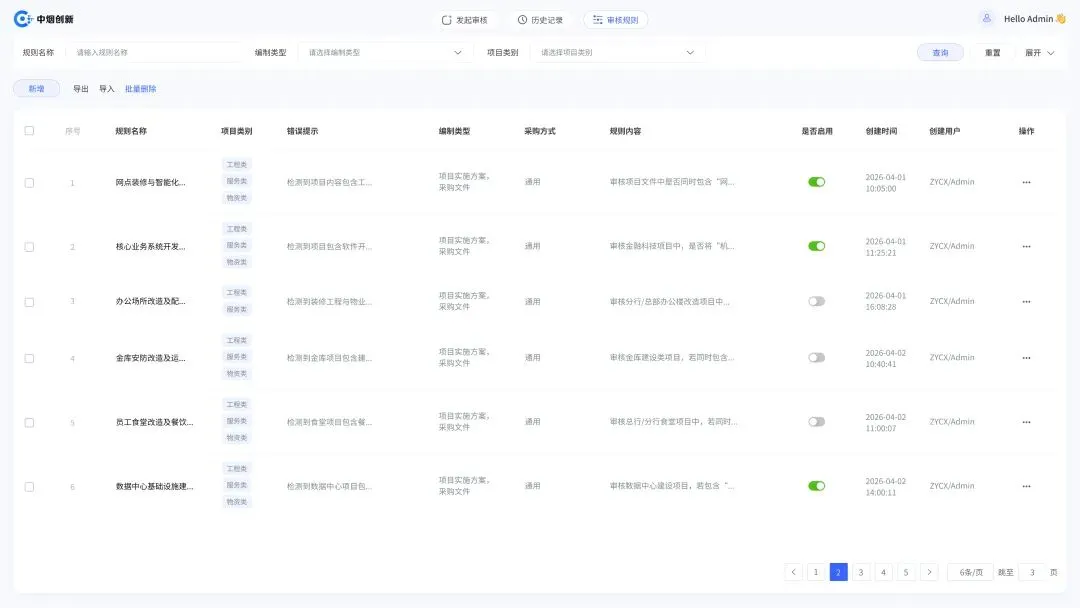1080x608 pixels.
Task: Open the 项目类别 dropdown
Action: [617, 52]
